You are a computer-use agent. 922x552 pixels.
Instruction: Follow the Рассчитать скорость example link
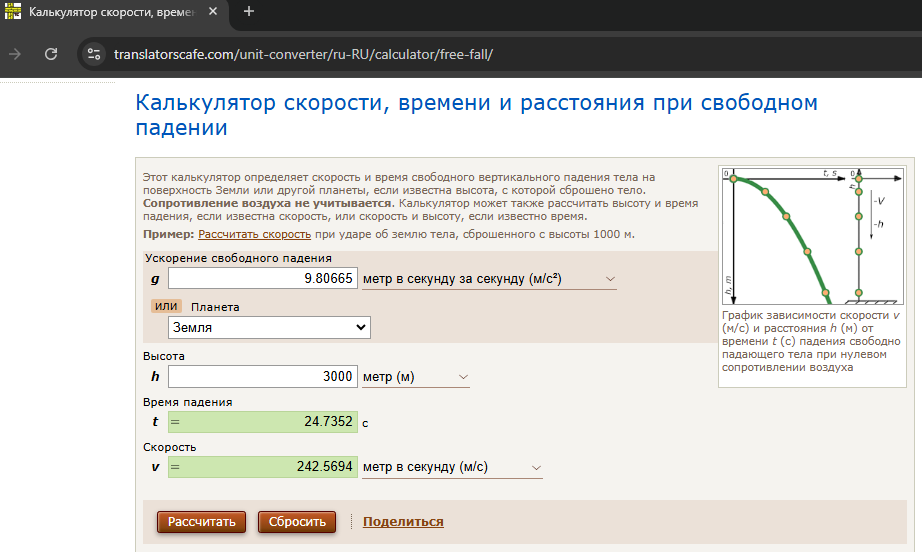[x=255, y=234]
